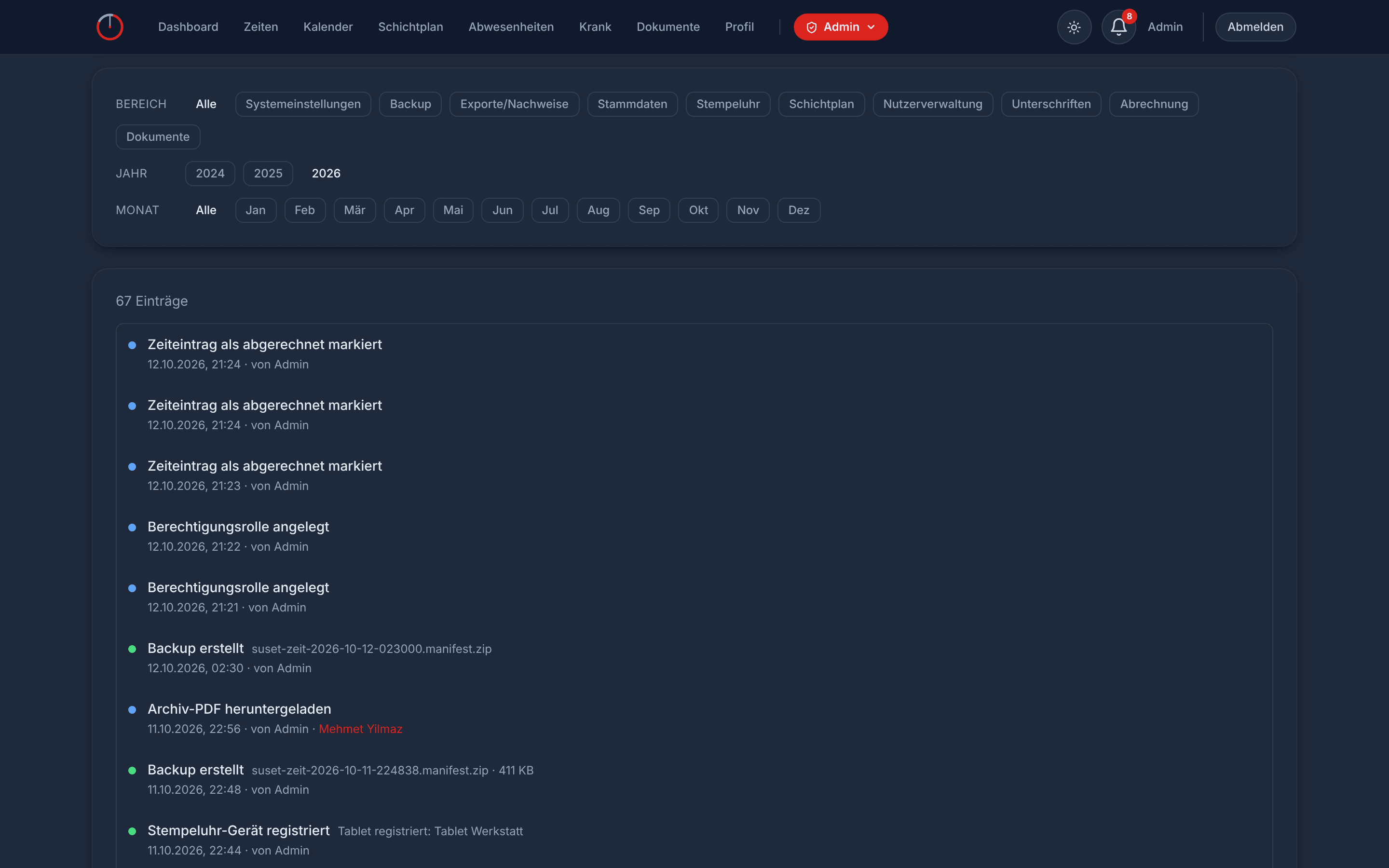This screenshot has width=1389, height=868.
Task: Open the Kalender page
Action: click(x=328, y=27)
